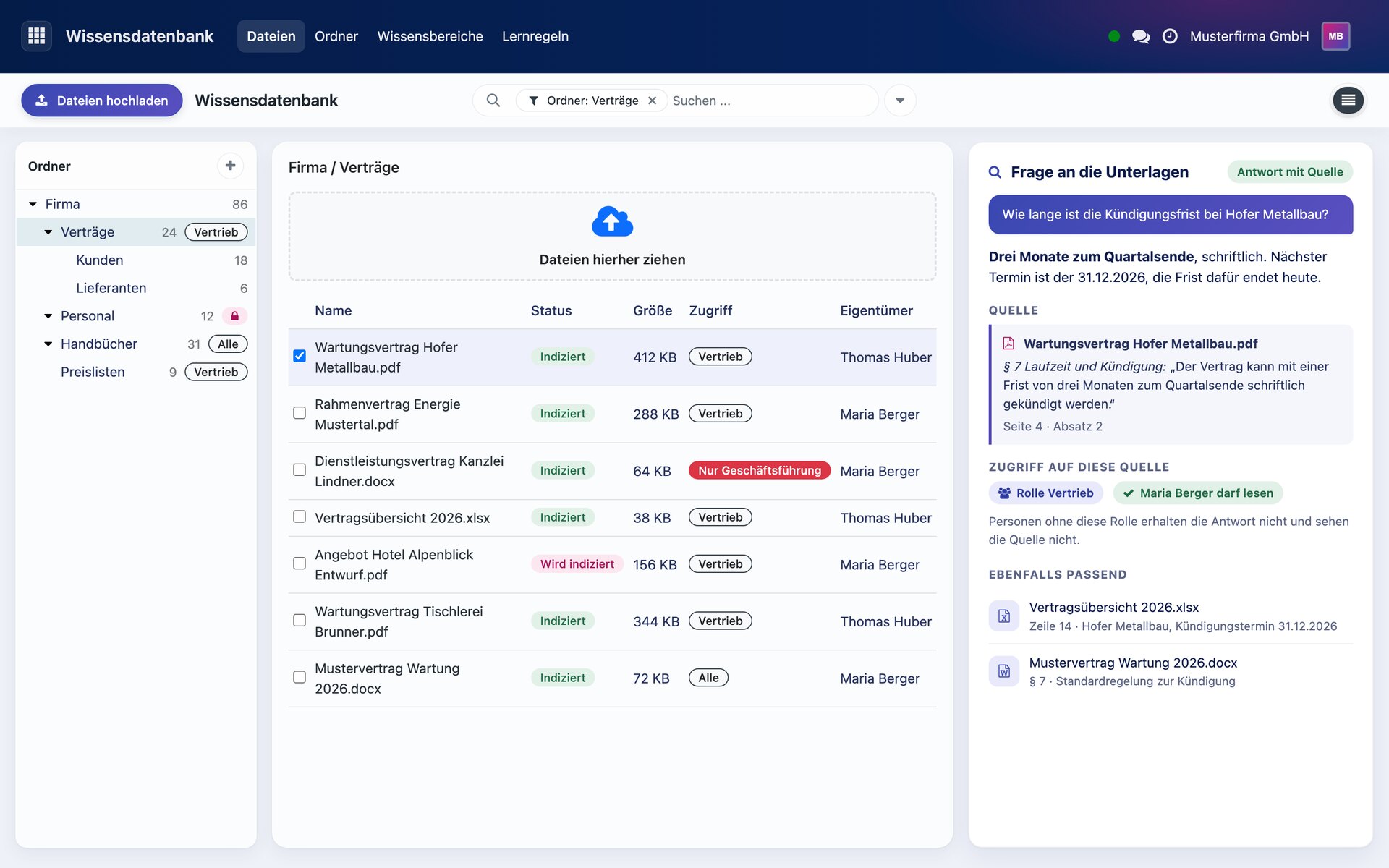
Task: Click the Rolle Vertrieb badge
Action: (x=1046, y=493)
